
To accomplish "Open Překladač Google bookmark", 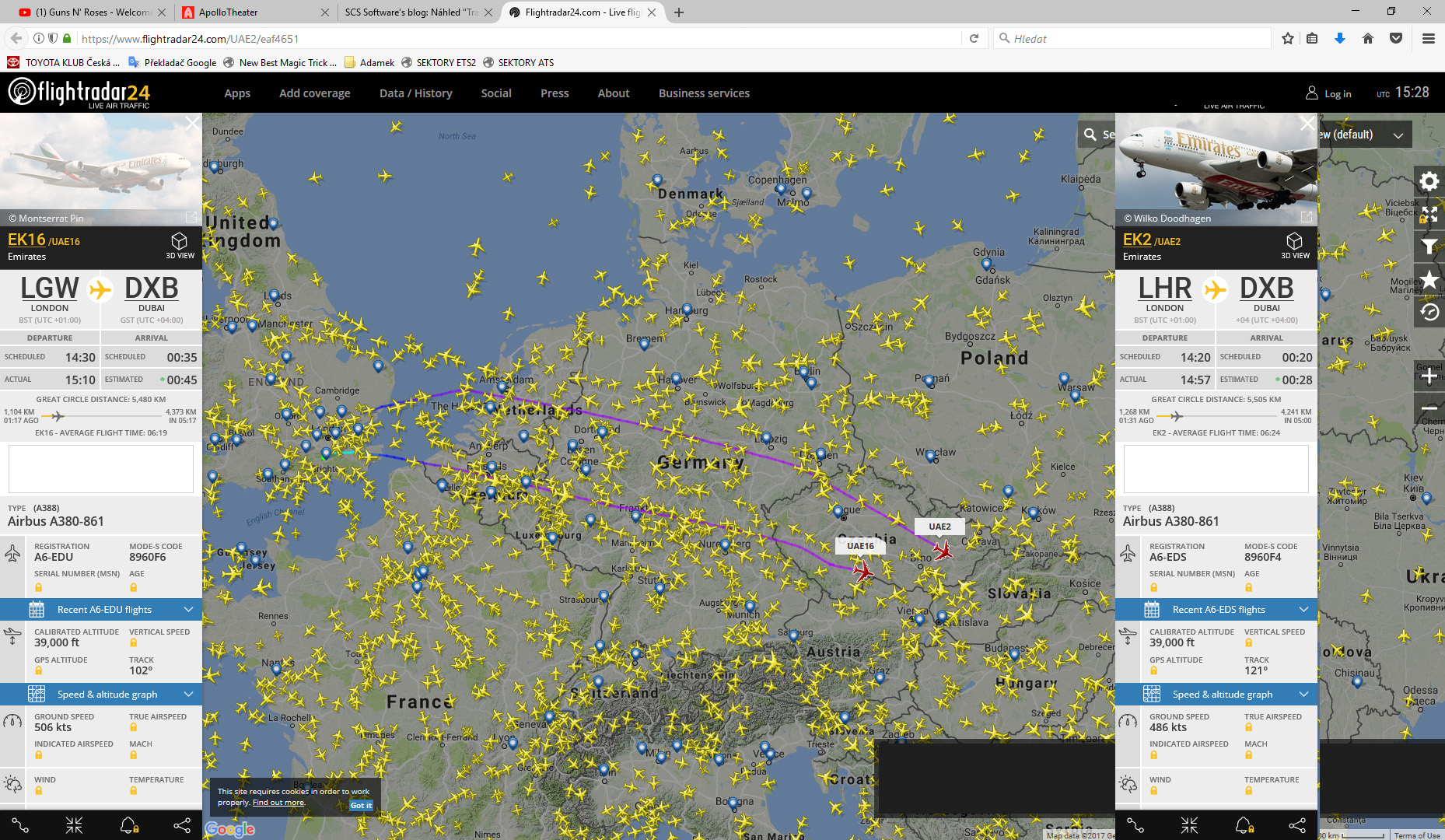I will (173, 62).
